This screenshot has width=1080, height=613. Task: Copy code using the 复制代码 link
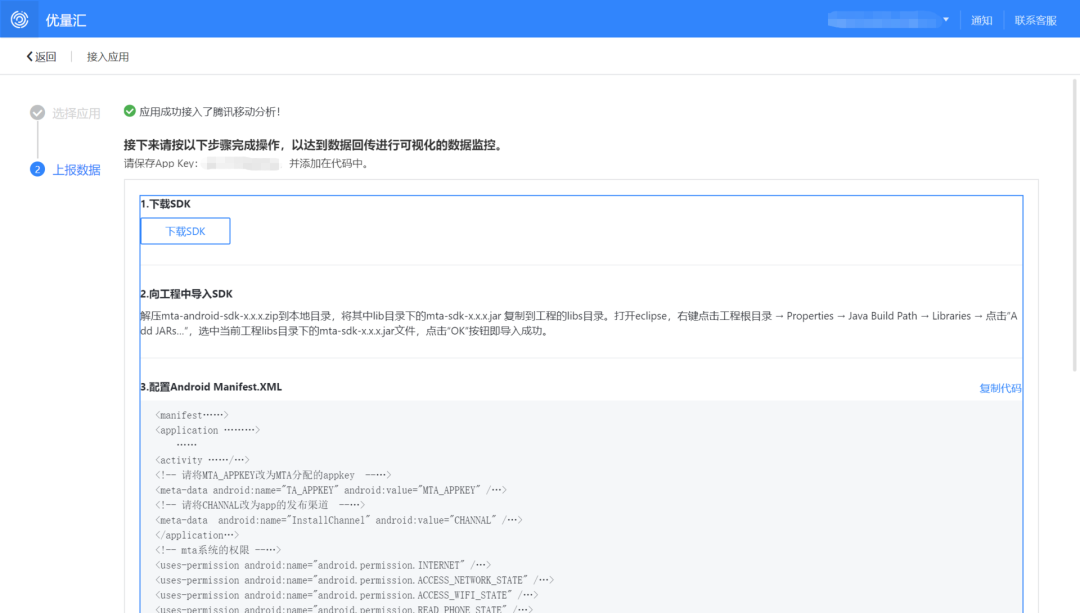pyautogui.click(x=1000, y=388)
